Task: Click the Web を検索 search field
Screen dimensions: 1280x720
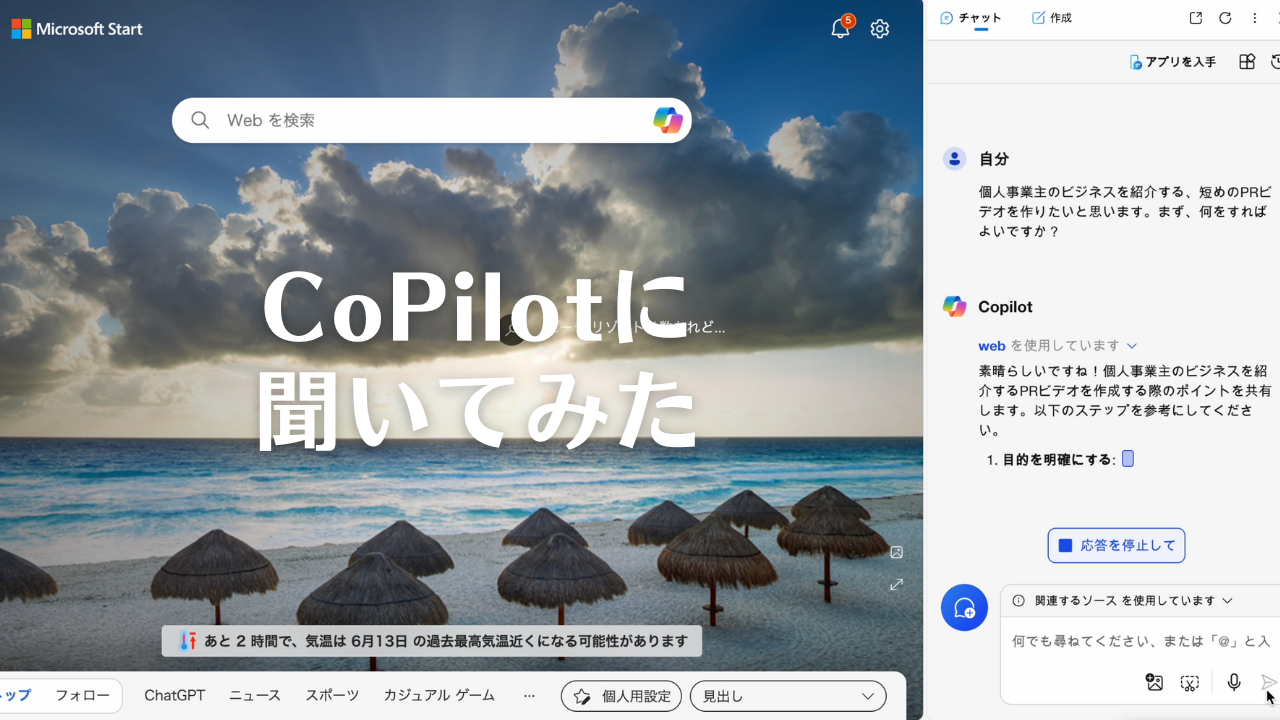Action: [x=432, y=120]
